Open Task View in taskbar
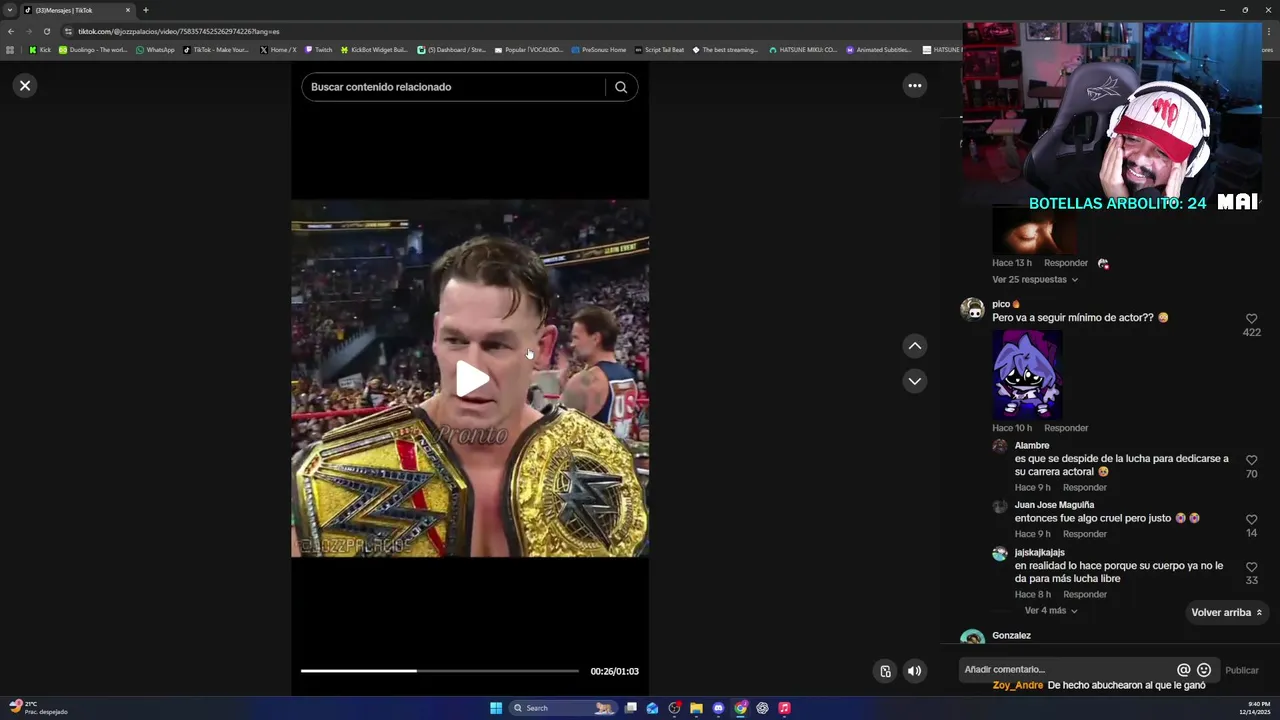This screenshot has height=720, width=1280. coord(631,708)
